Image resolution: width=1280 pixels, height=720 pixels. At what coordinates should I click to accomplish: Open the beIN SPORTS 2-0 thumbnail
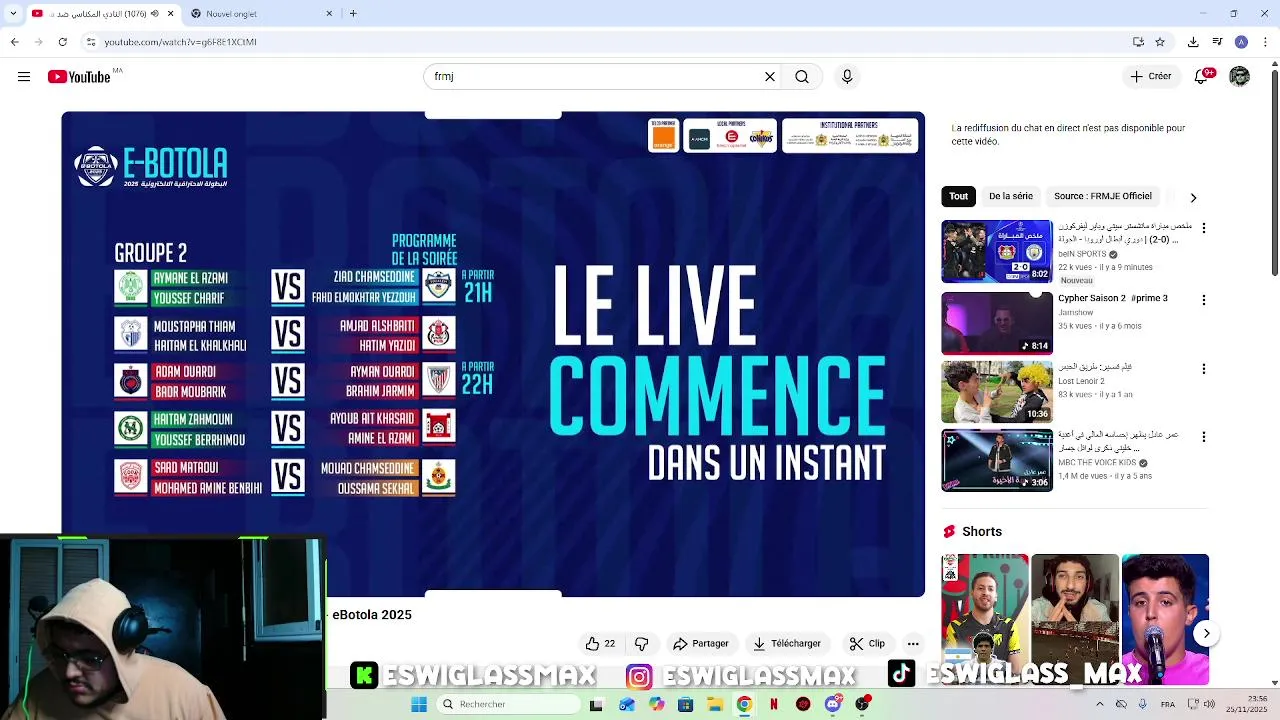[x=997, y=252]
